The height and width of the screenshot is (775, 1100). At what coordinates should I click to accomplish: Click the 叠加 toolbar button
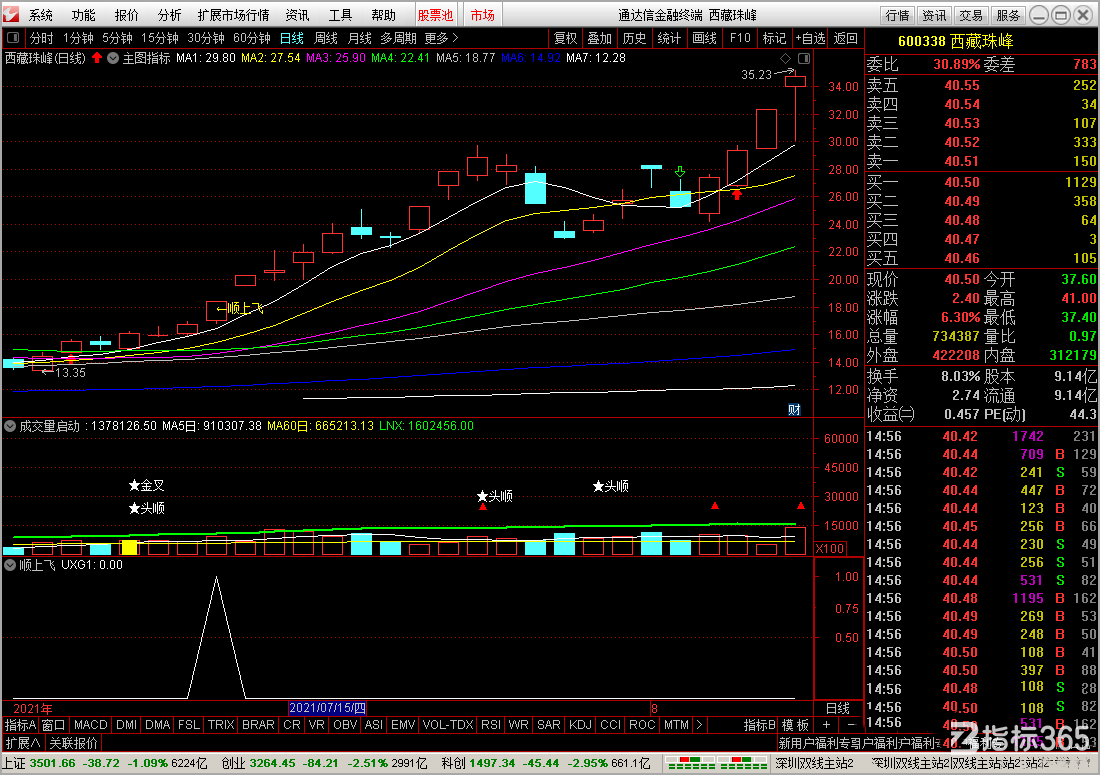tap(600, 38)
